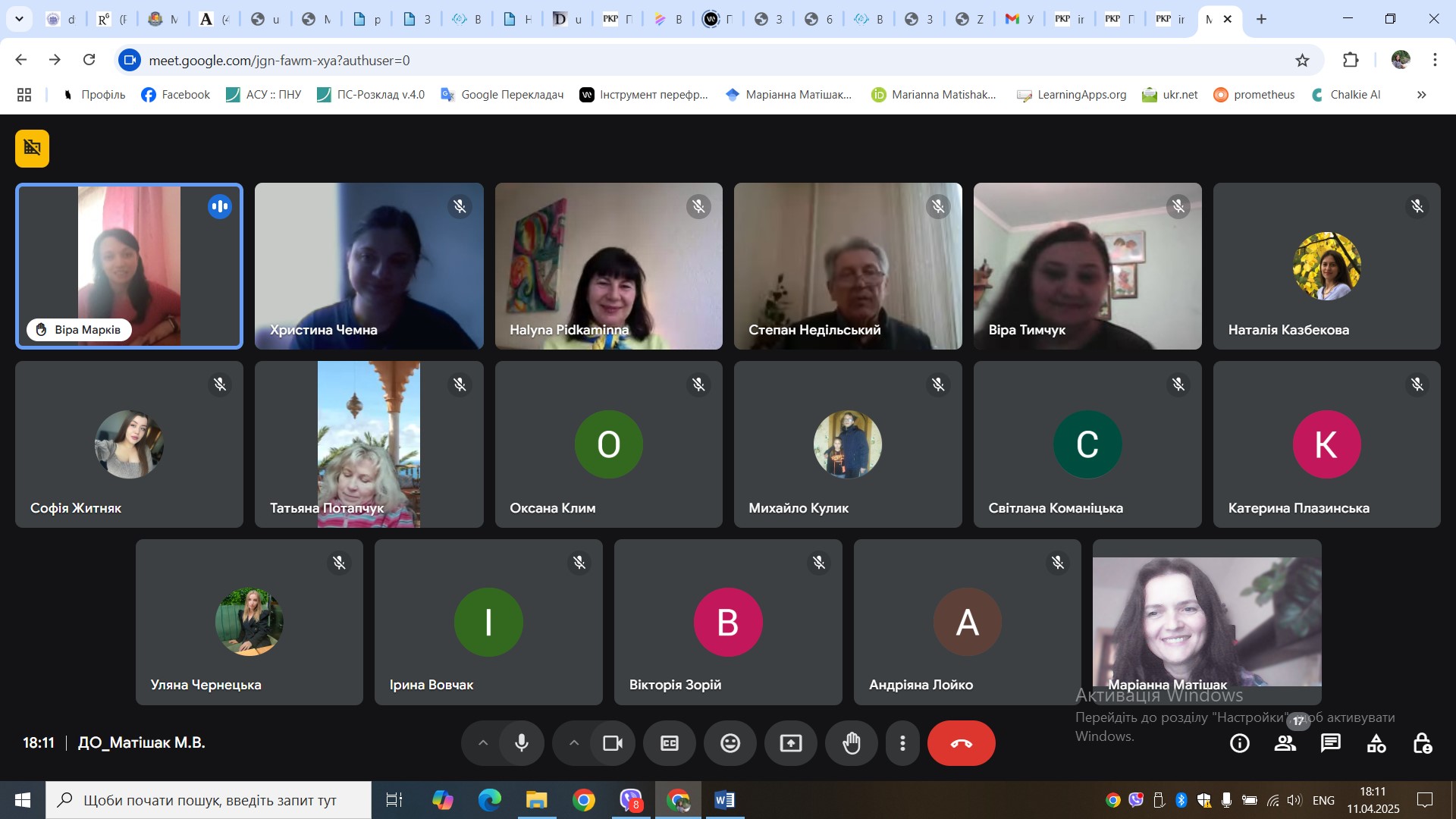Open meeting details info icon
This screenshot has height=819, width=1456.
pos(1239,743)
